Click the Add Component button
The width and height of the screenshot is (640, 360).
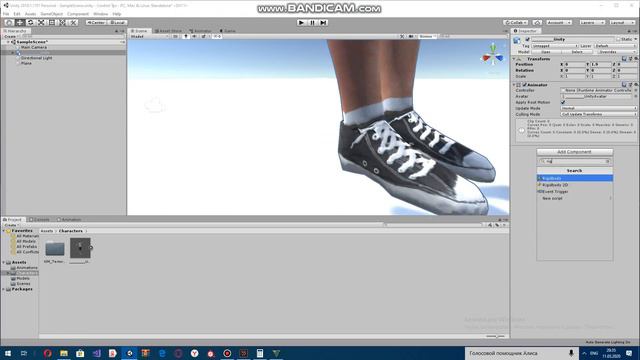[574, 152]
